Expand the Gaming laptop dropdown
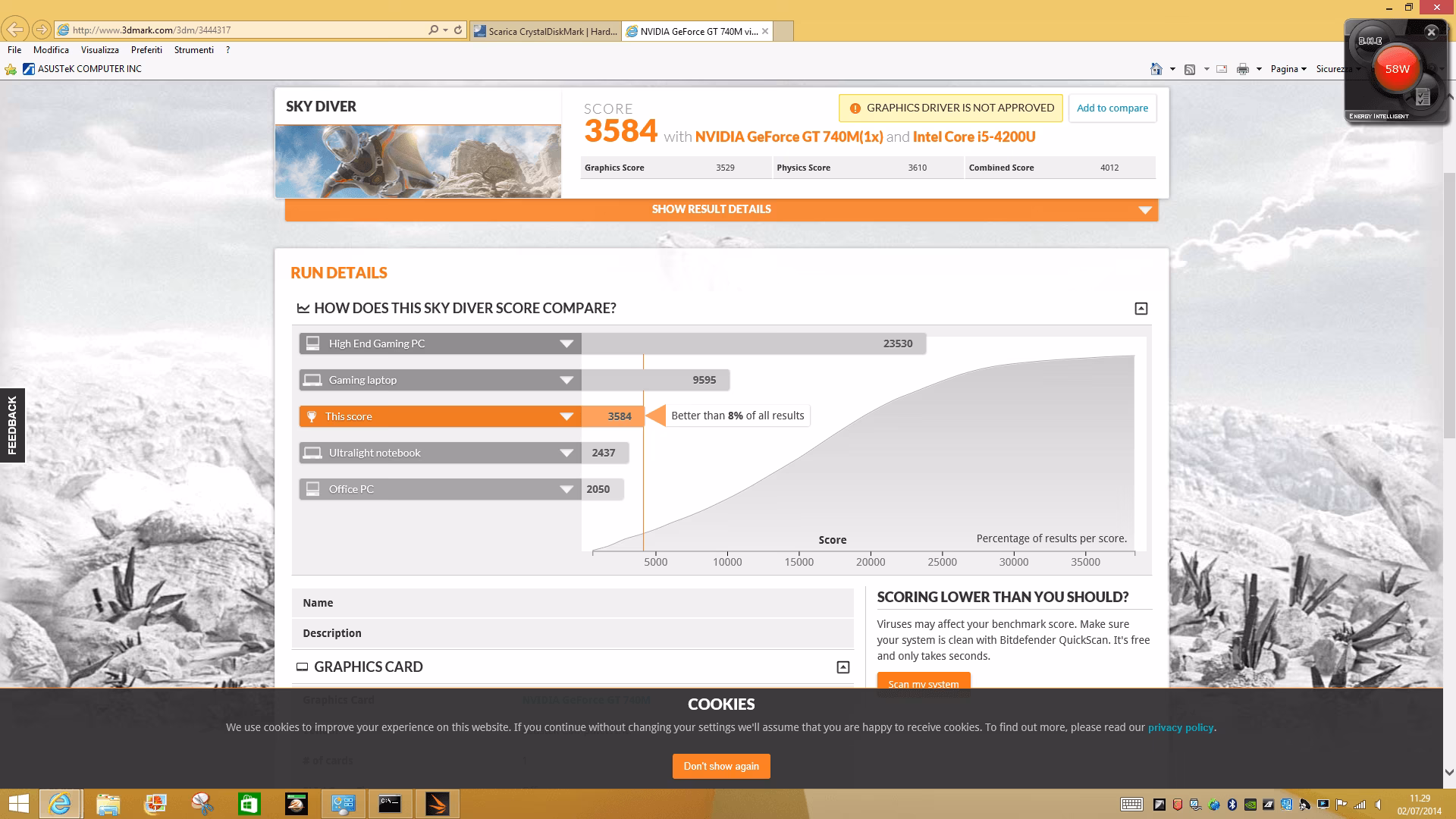Screen dimensions: 1456x819 566,380
